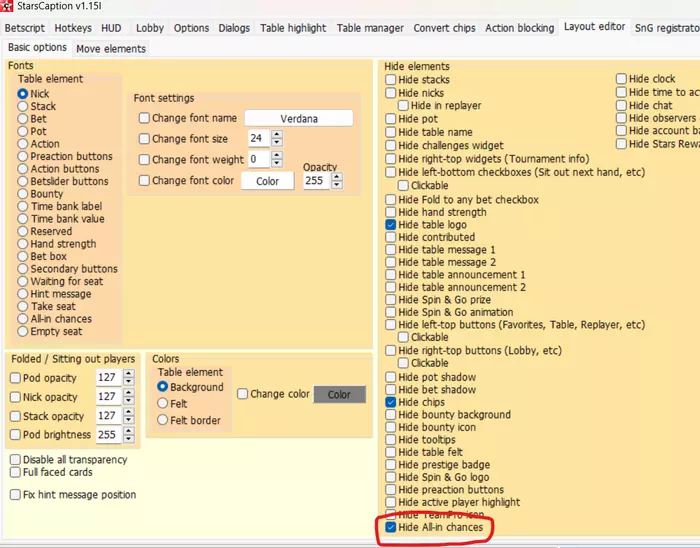Select the Bounty radio option
The image size is (700, 548).
pyautogui.click(x=23, y=194)
